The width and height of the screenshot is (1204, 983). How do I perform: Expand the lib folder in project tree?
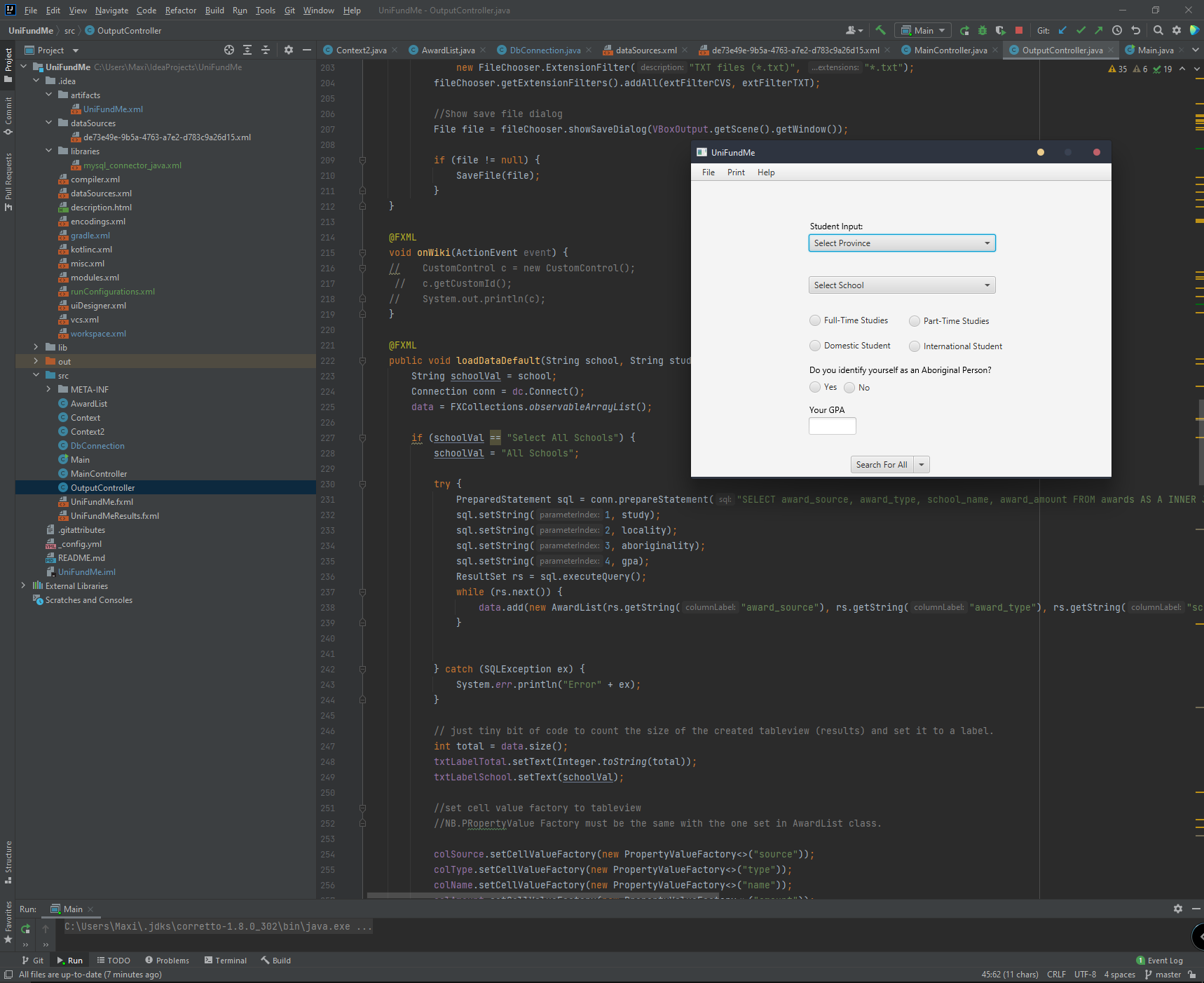pyautogui.click(x=36, y=347)
